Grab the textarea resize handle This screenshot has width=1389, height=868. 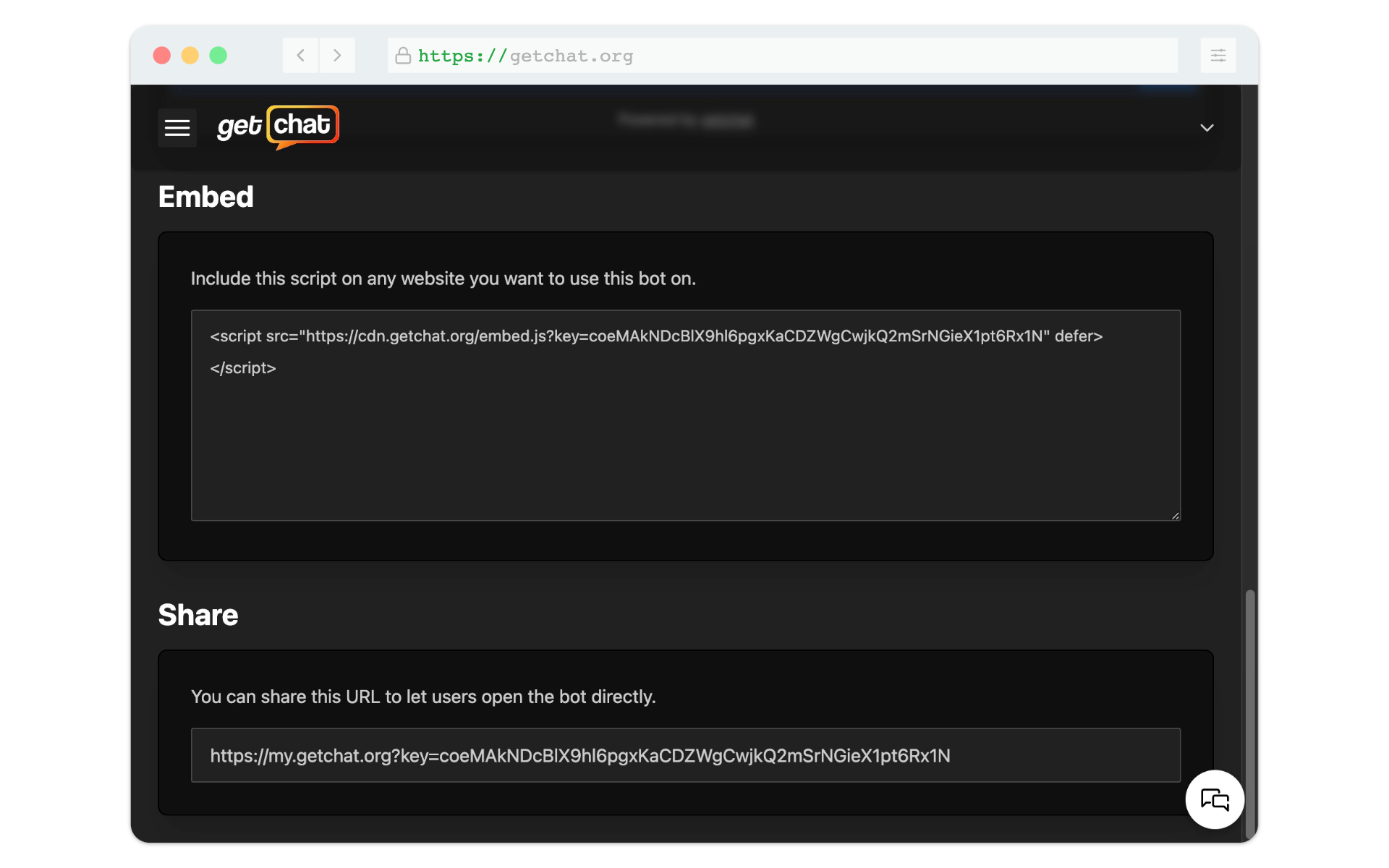[x=1176, y=515]
